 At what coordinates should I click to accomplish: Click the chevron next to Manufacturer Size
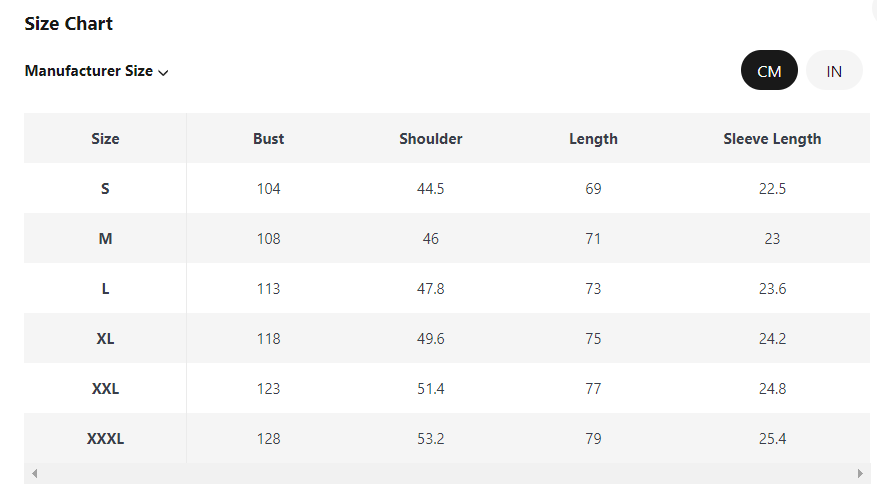[x=163, y=72]
